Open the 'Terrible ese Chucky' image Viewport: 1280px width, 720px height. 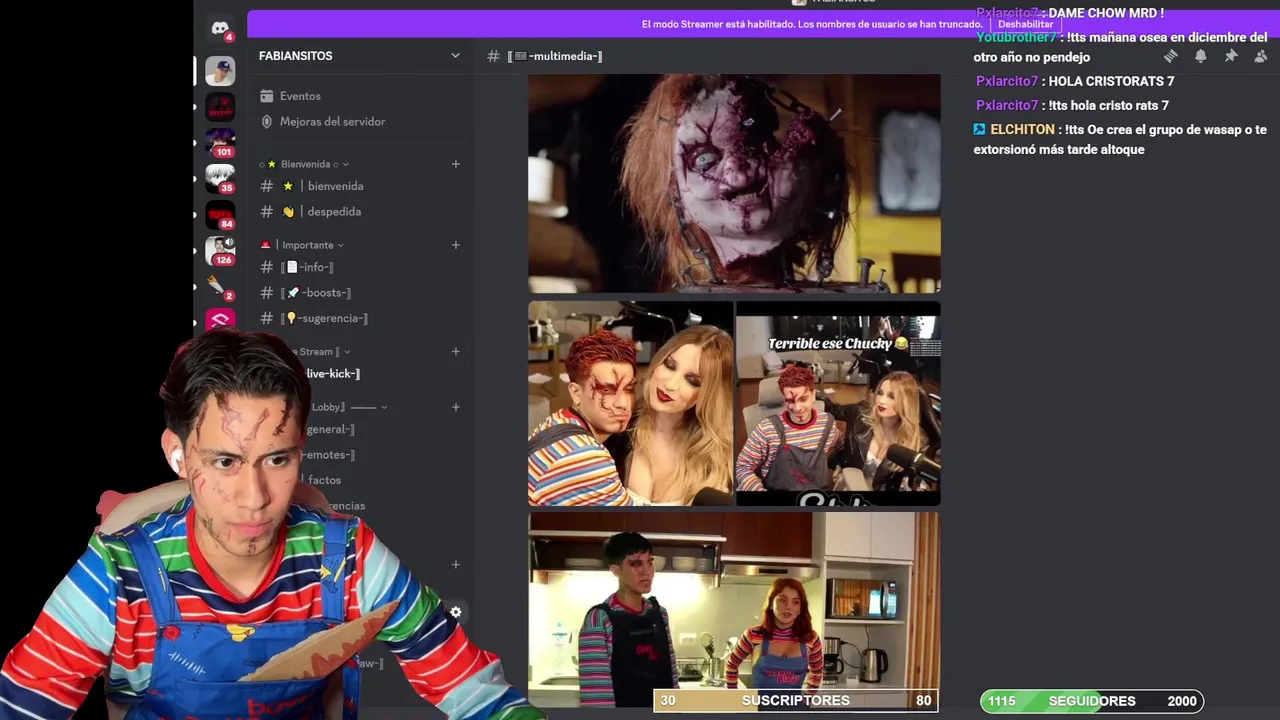[838, 404]
